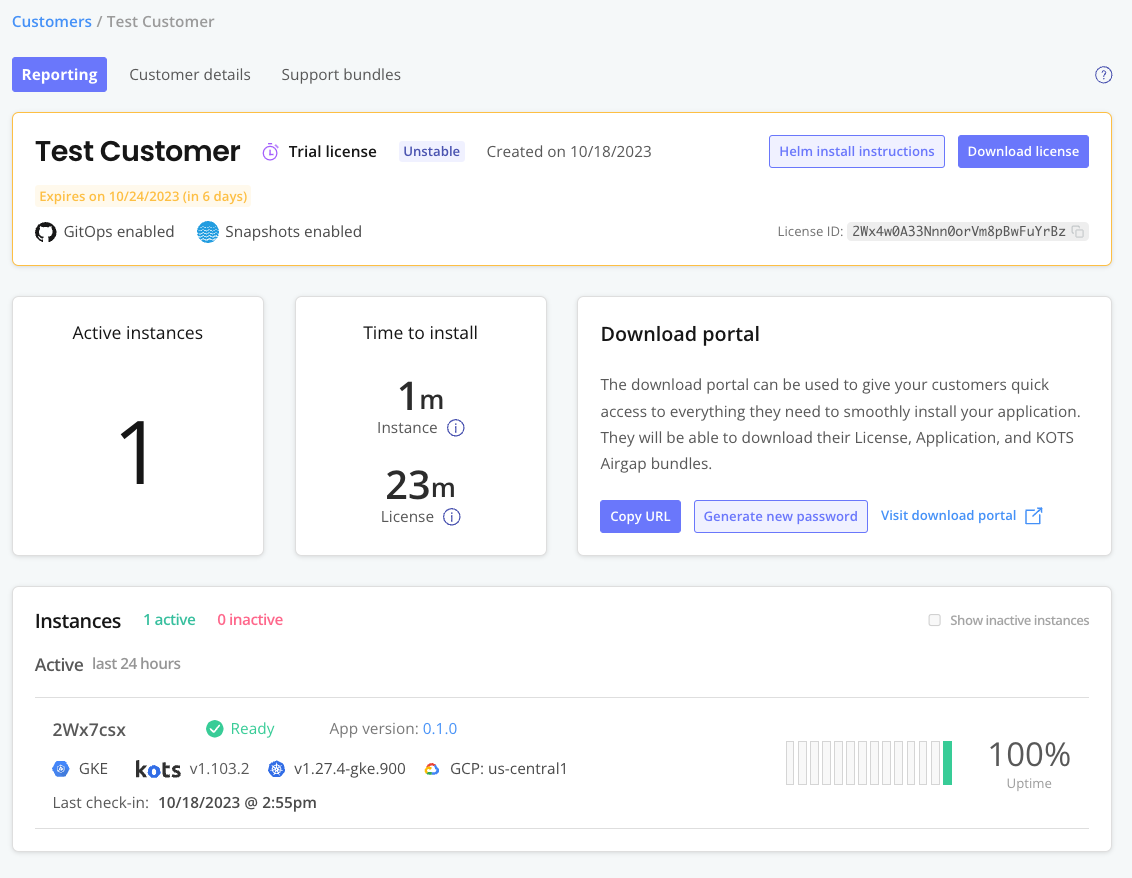Open Helm install instructions
This screenshot has width=1132, height=878.
coord(856,151)
